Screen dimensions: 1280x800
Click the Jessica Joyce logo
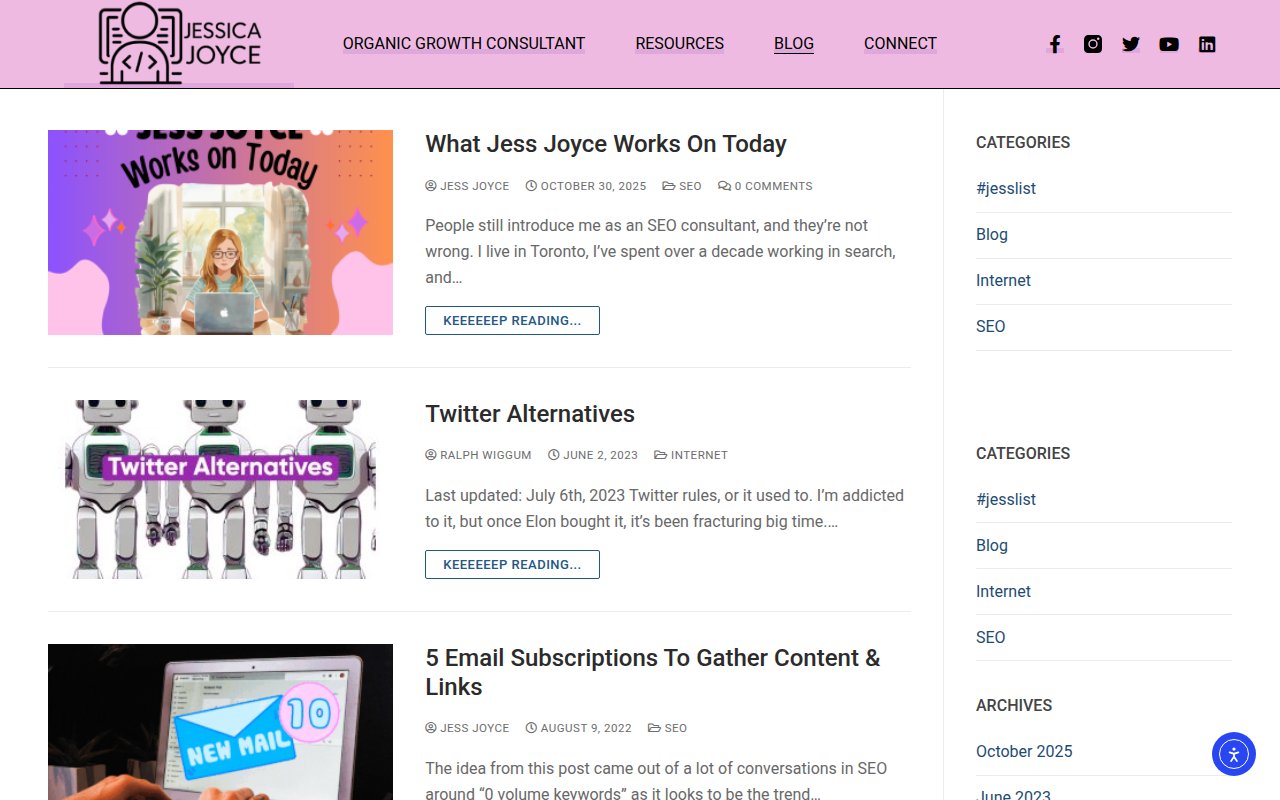coord(178,43)
